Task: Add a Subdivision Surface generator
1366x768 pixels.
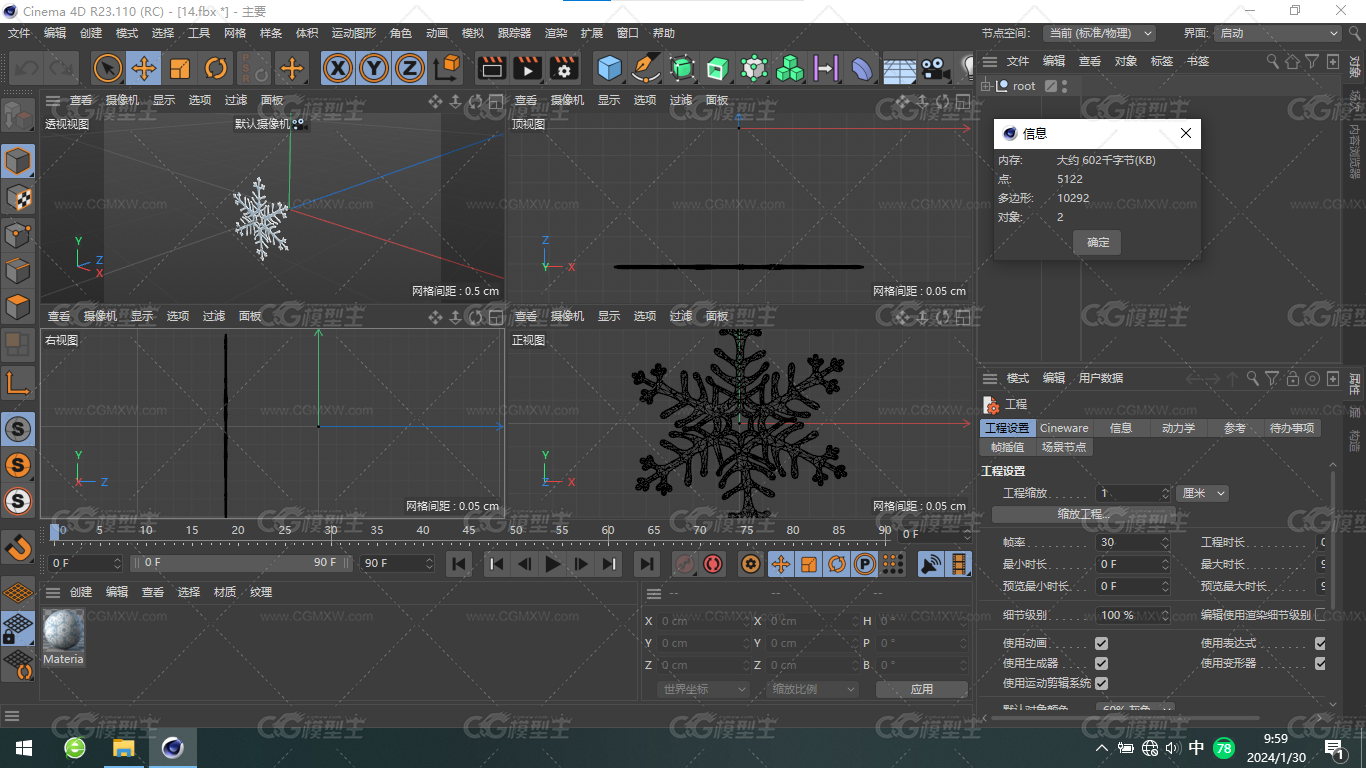Action: [x=683, y=68]
